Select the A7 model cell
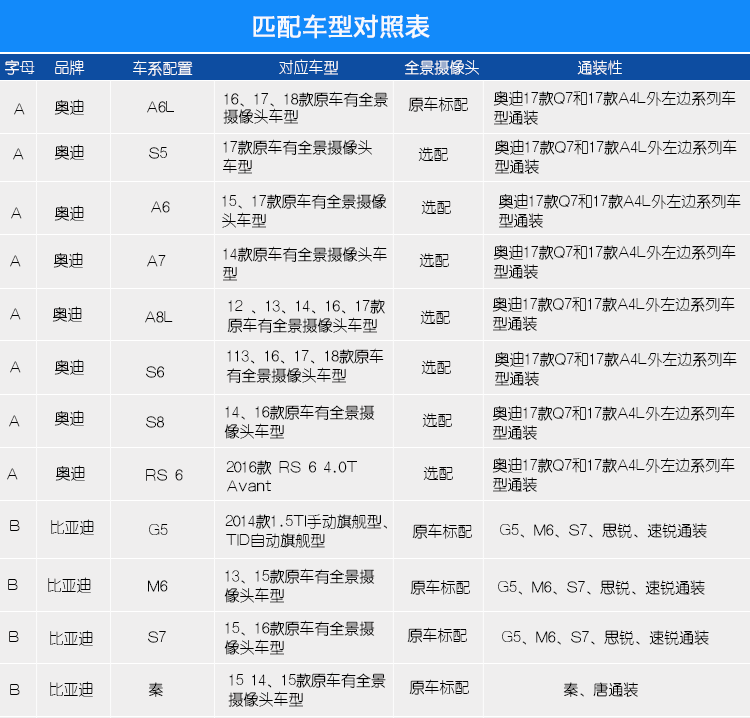Viewport: 750px width, 718px height. pos(156,261)
